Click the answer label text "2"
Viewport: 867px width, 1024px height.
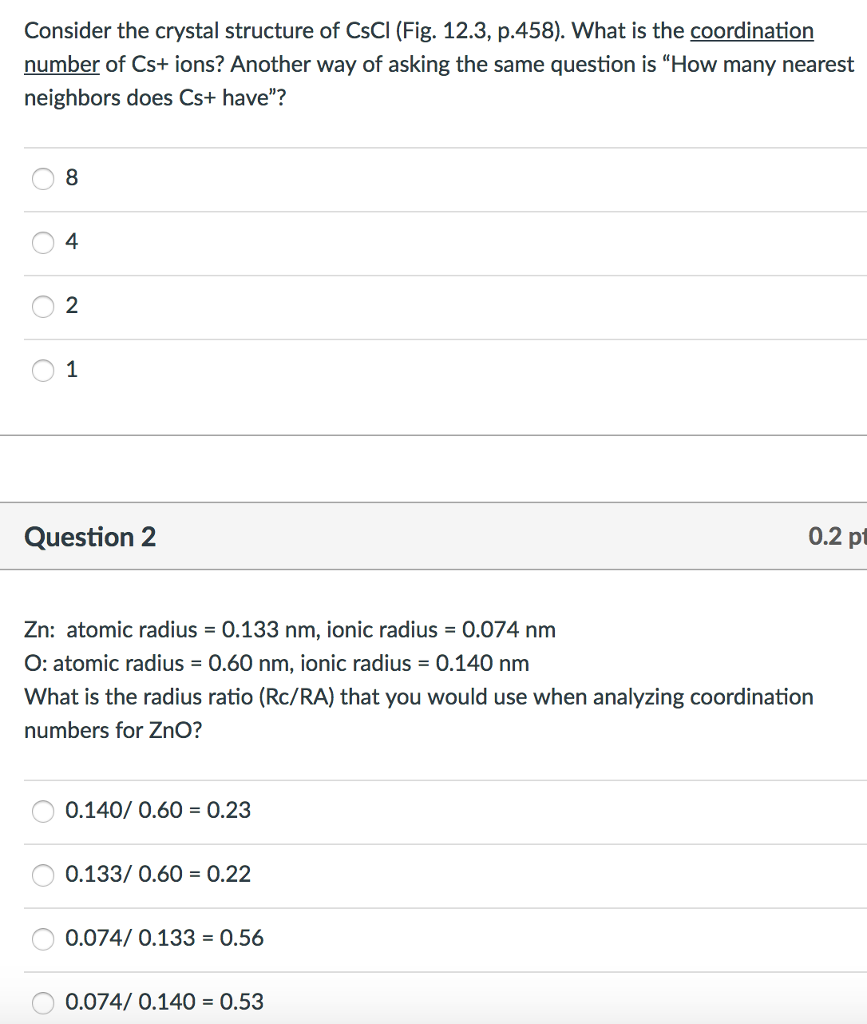point(71,306)
